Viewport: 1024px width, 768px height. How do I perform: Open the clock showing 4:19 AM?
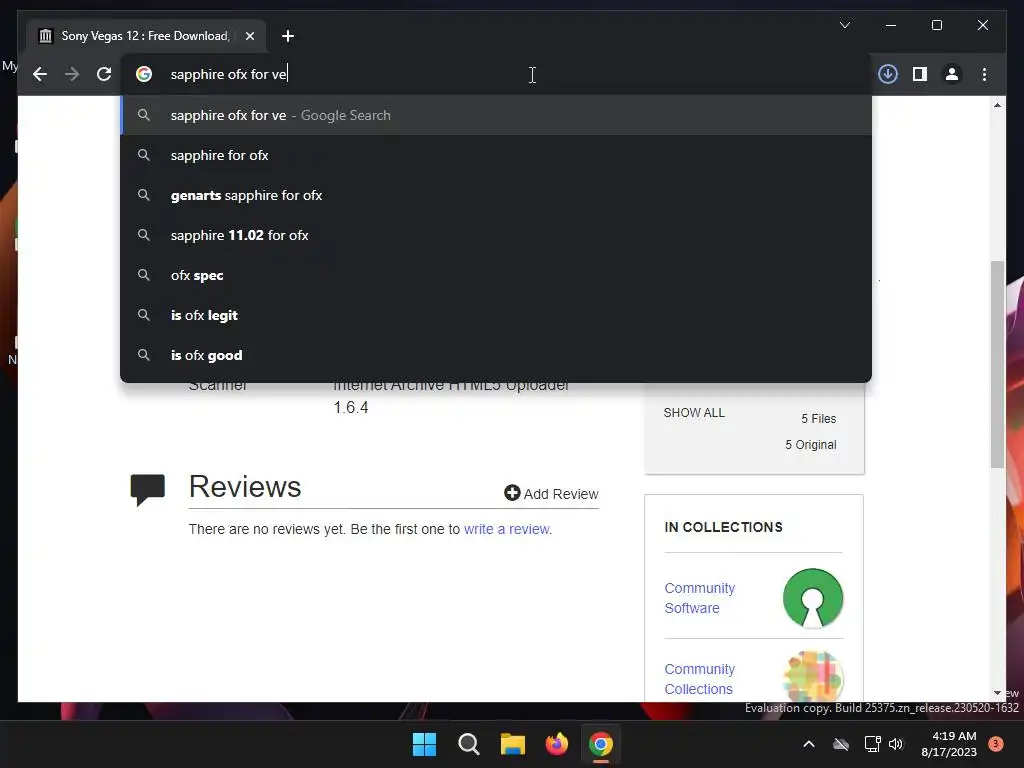coord(949,744)
